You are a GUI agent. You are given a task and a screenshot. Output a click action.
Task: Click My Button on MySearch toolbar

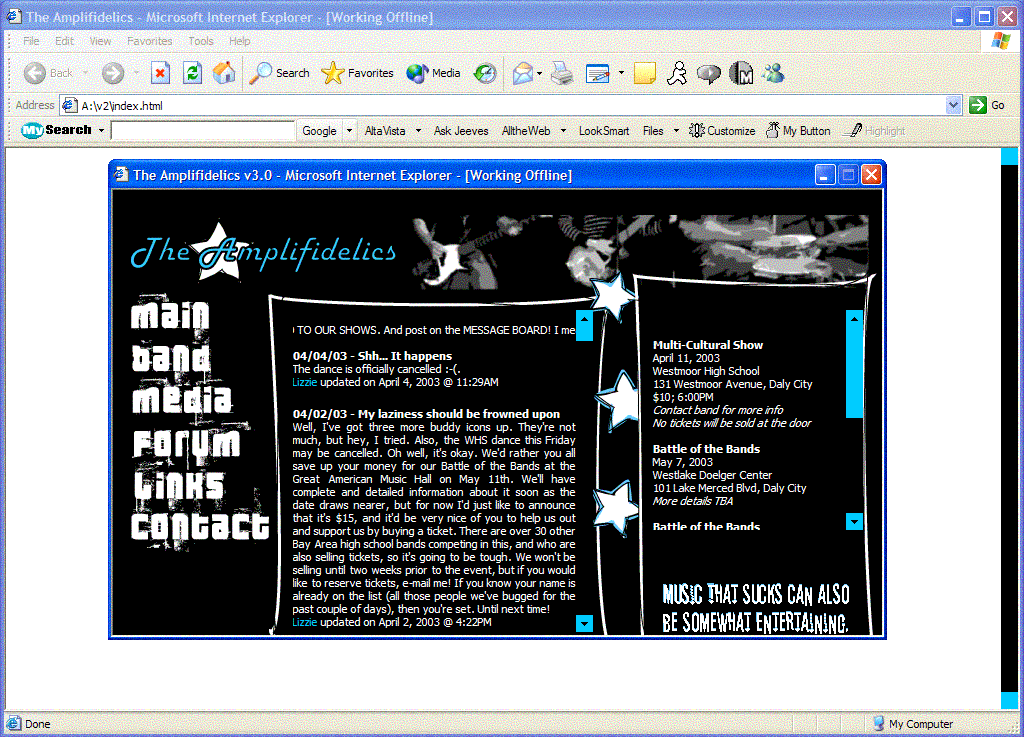[797, 131]
